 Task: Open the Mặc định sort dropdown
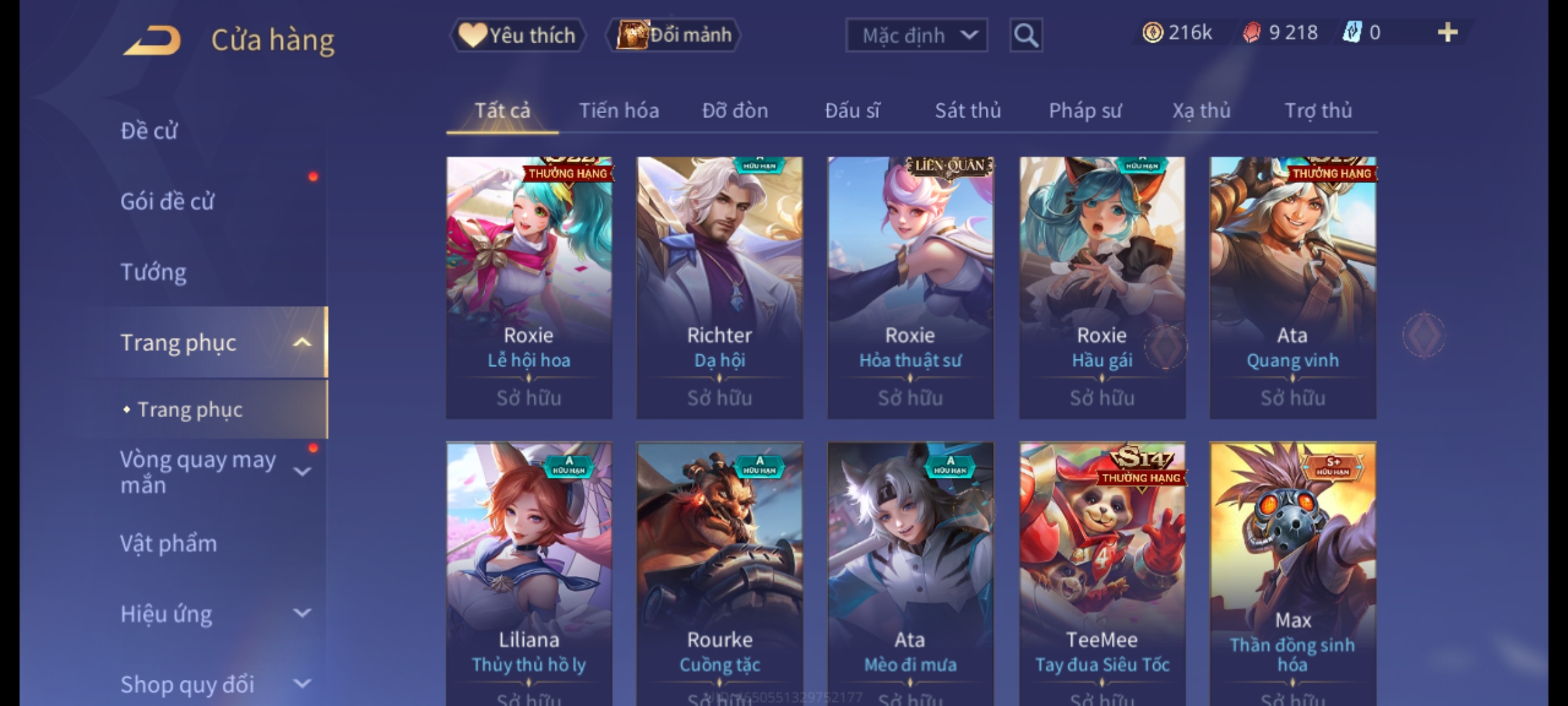point(916,35)
